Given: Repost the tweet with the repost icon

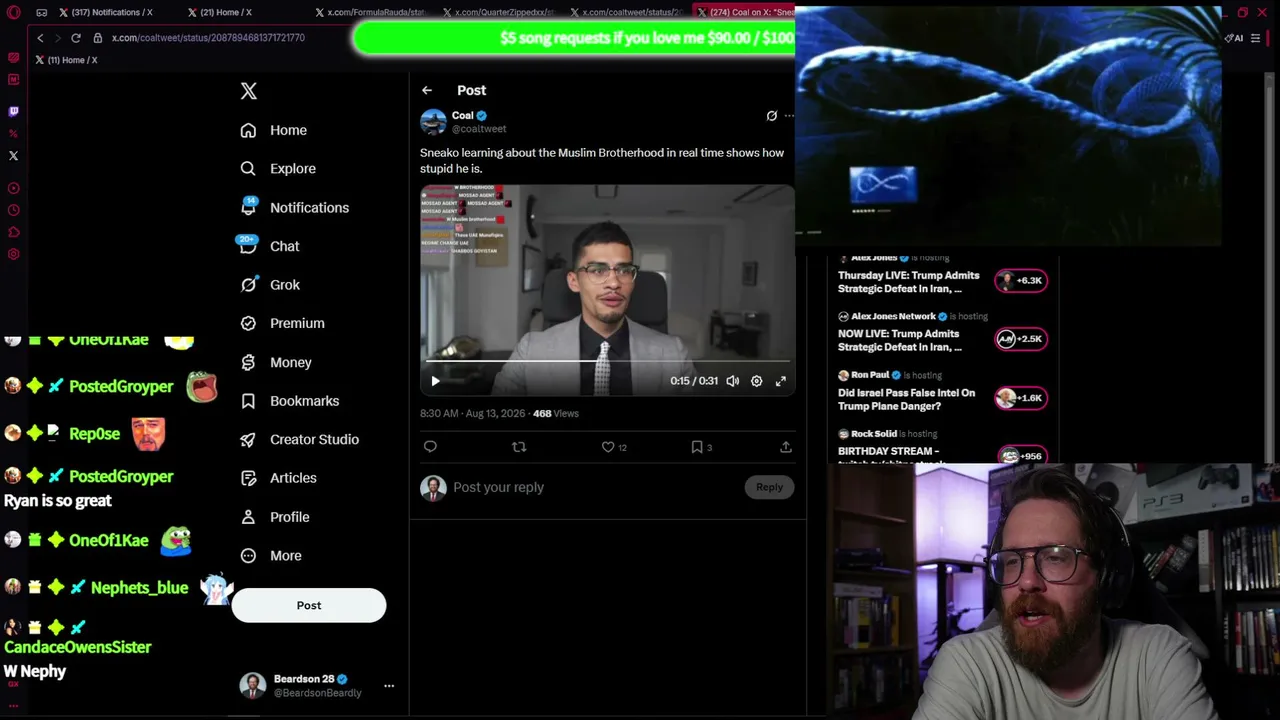Looking at the screenshot, I should pyautogui.click(x=519, y=447).
